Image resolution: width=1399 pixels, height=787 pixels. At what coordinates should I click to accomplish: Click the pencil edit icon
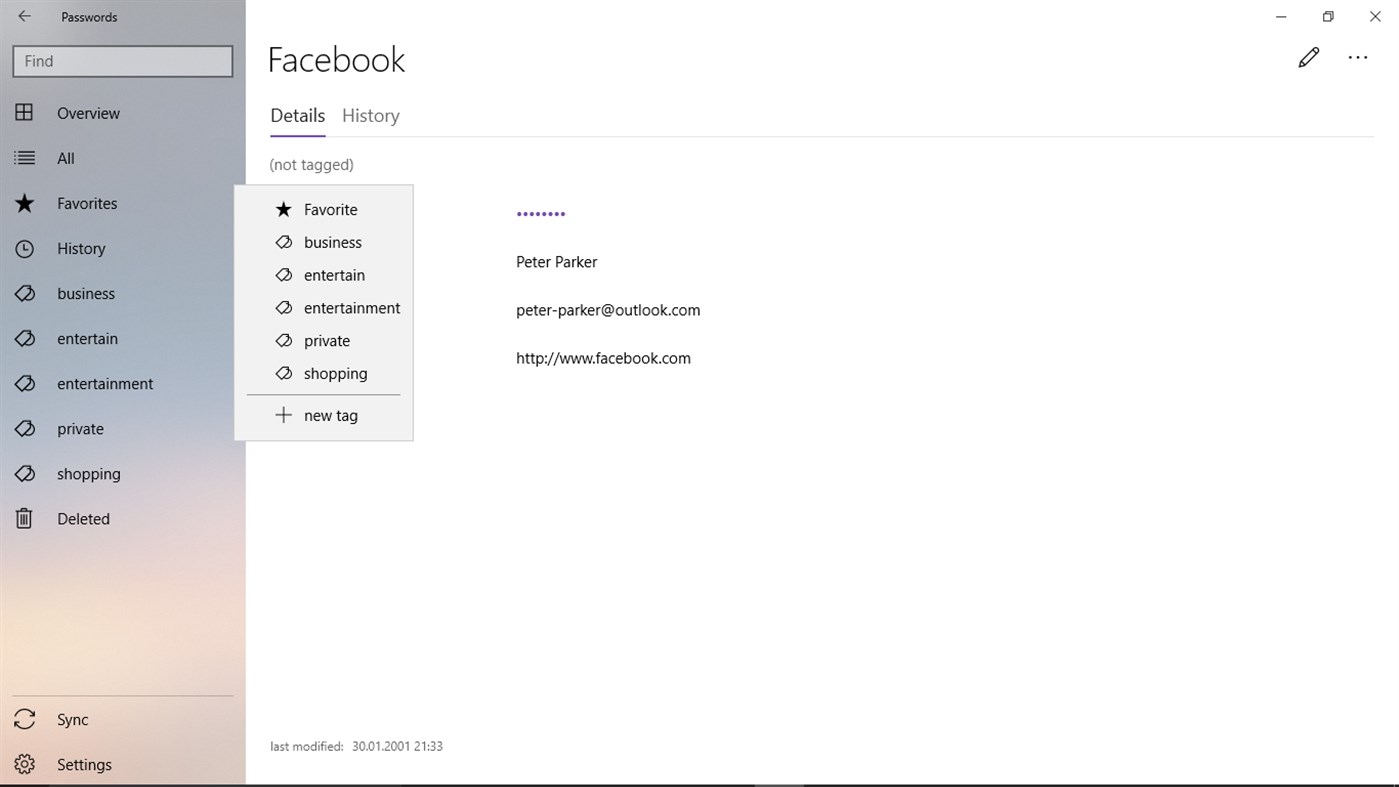(x=1308, y=58)
